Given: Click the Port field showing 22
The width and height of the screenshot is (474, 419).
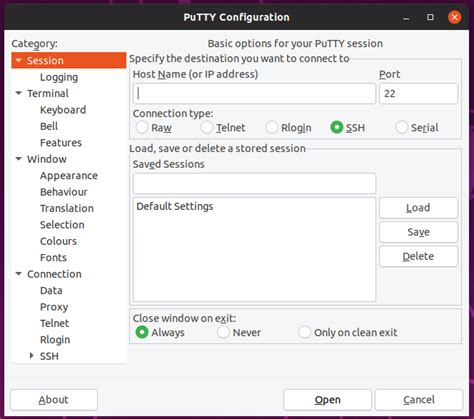Looking at the screenshot, I should click(x=418, y=93).
